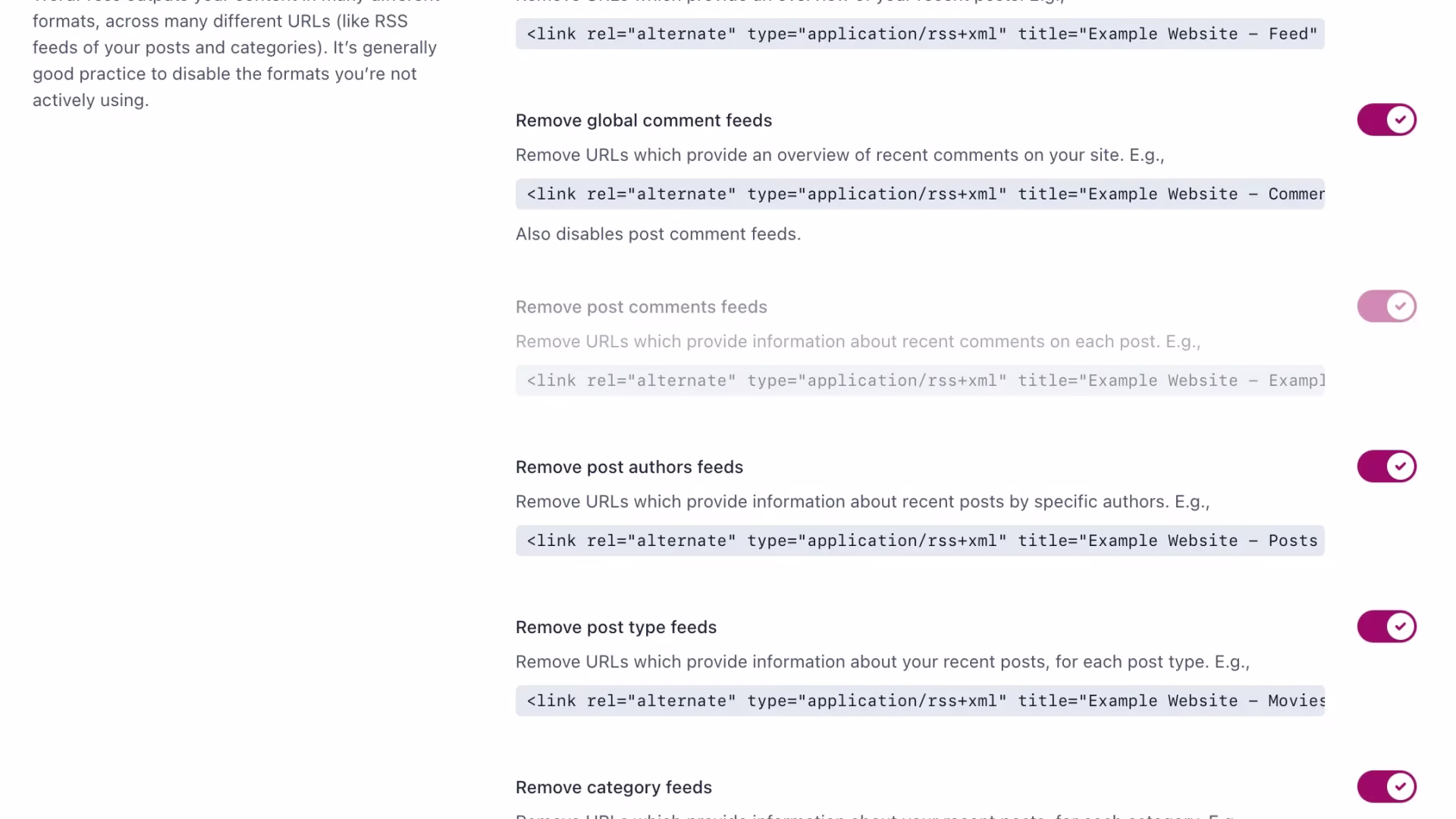Click description about recent posts for each post type

pyautogui.click(x=882, y=662)
